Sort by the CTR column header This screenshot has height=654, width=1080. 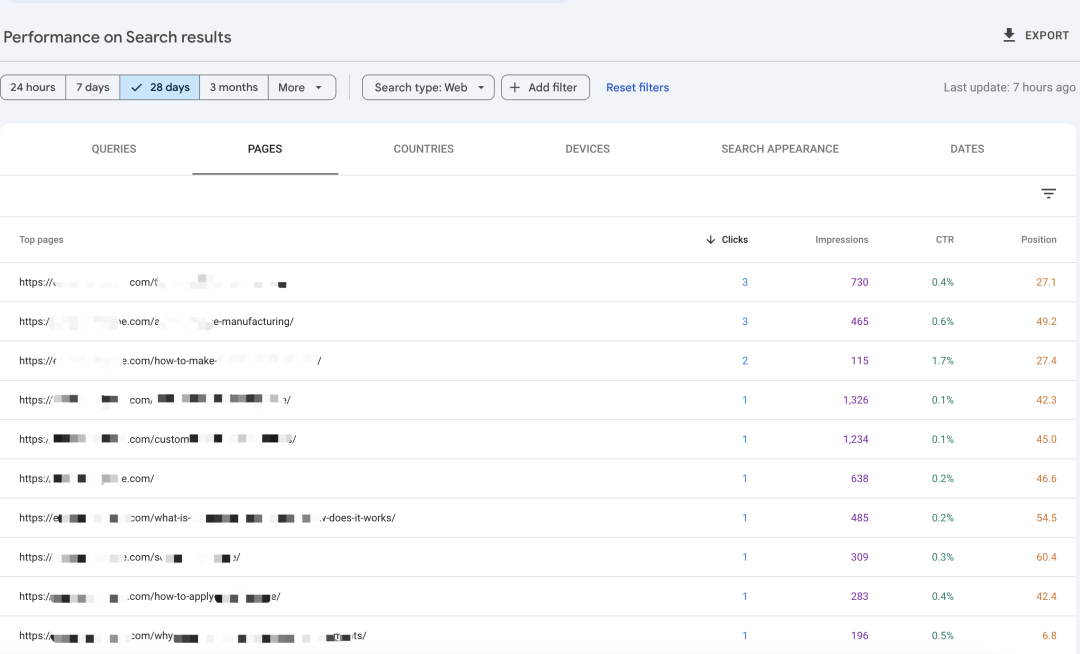(x=945, y=240)
